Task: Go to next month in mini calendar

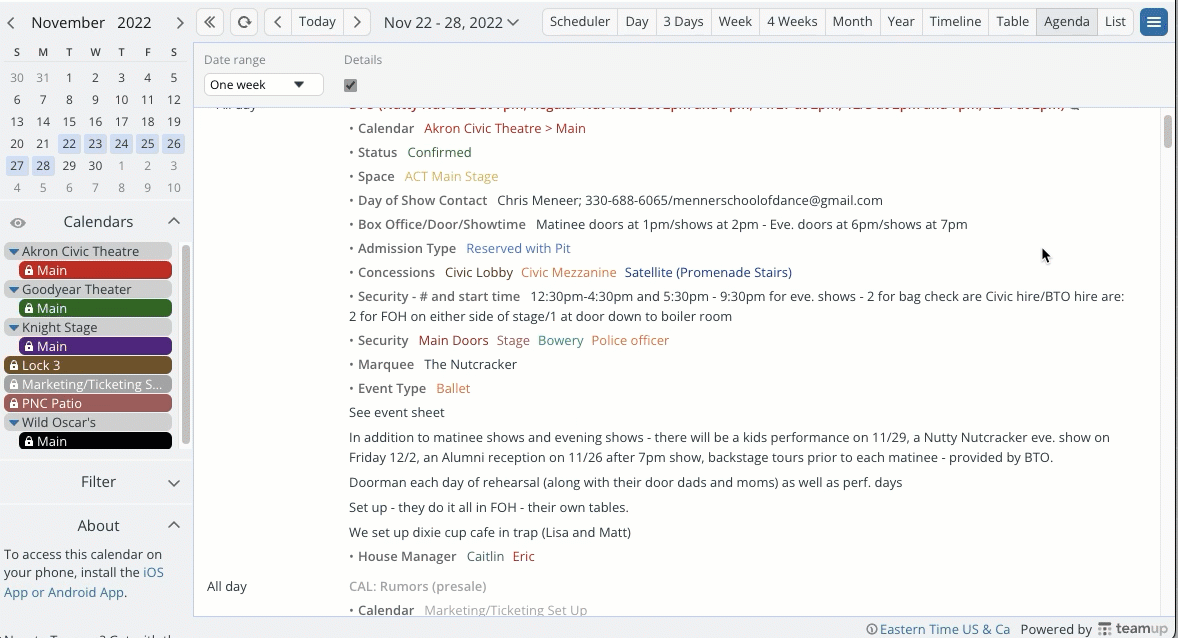Action: 180,23
